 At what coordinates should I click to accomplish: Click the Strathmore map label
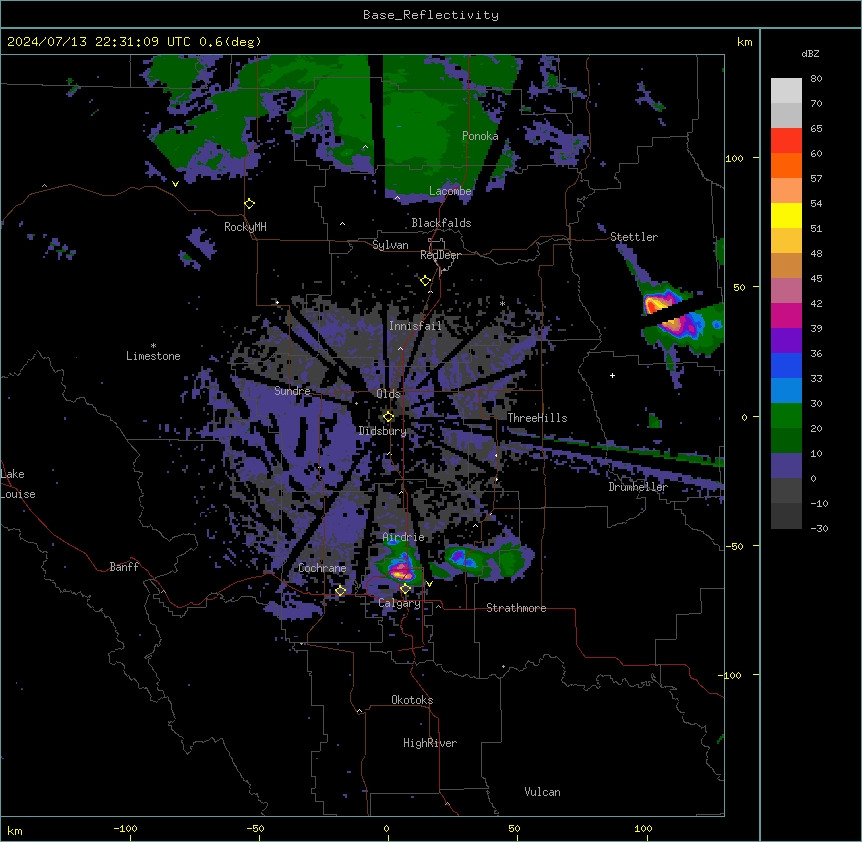(516, 608)
